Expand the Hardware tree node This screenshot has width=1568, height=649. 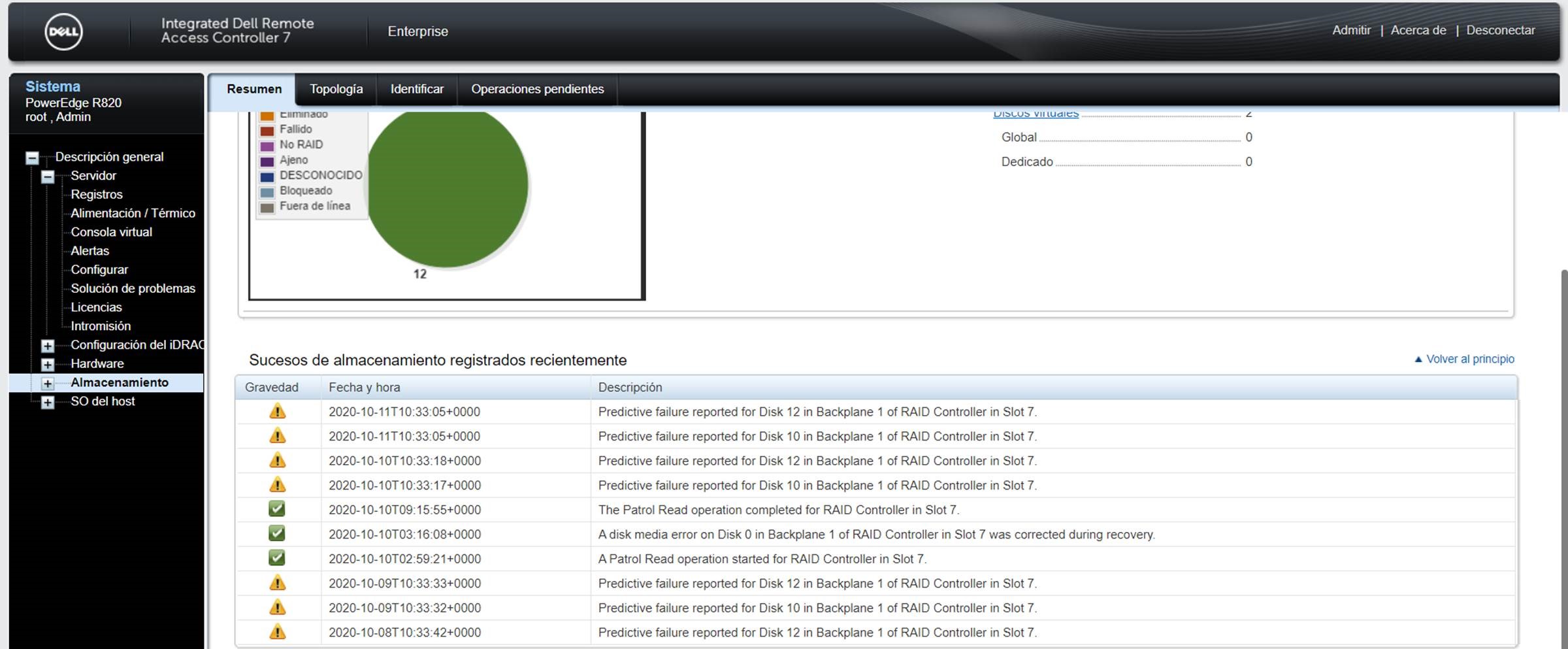(48, 364)
